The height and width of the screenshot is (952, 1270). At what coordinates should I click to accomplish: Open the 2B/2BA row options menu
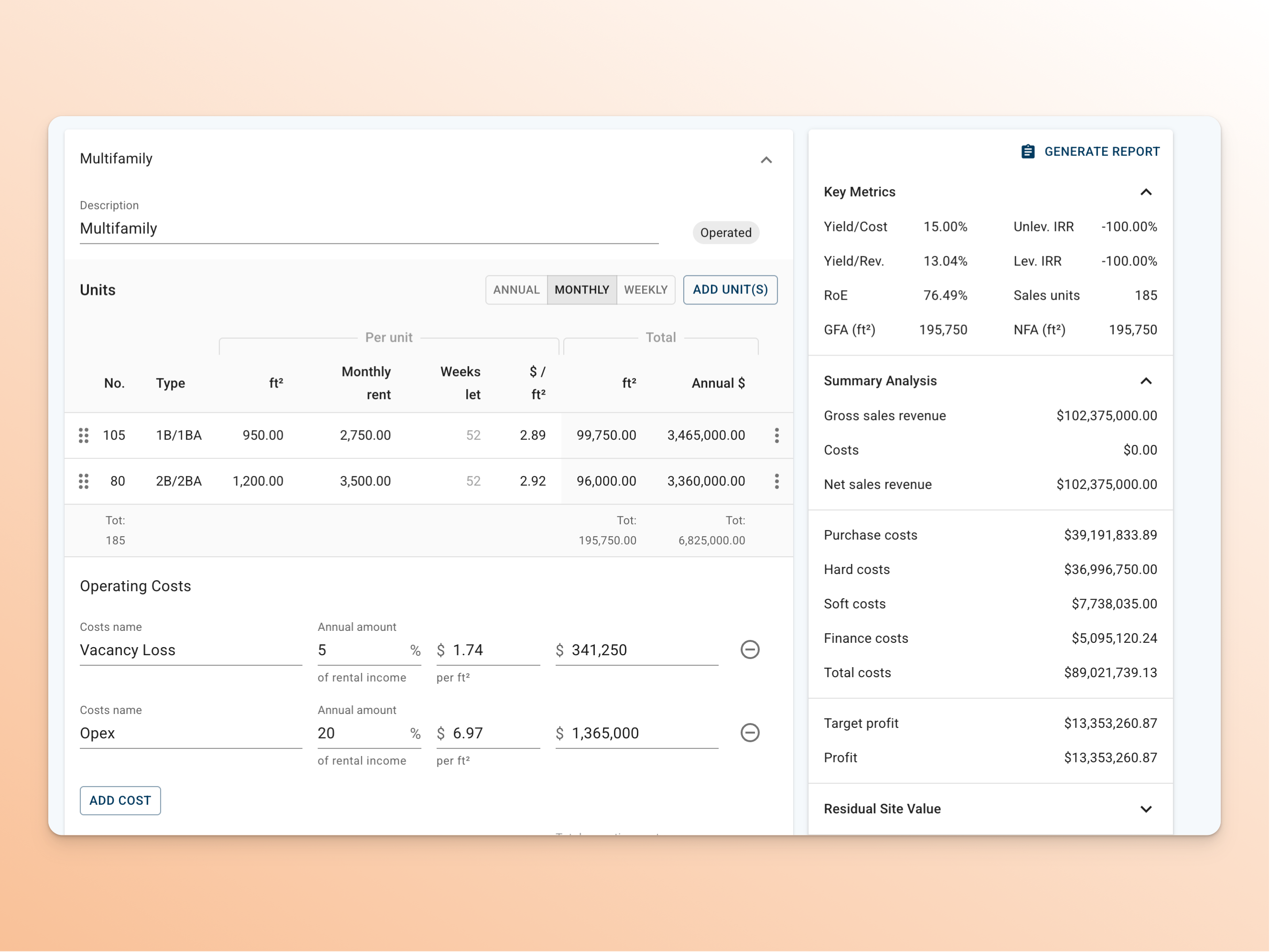pos(777,481)
